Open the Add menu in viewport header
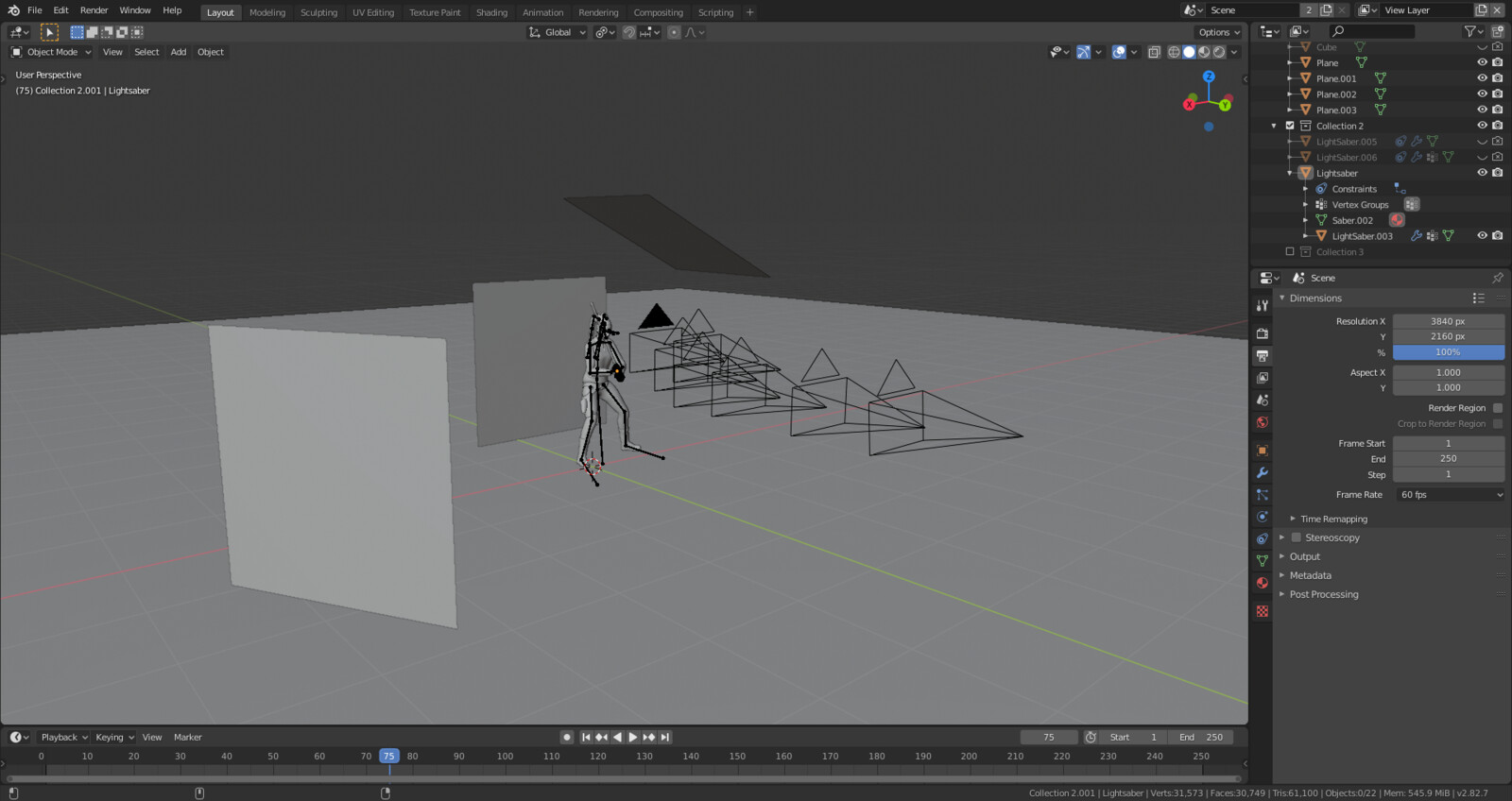 [x=179, y=52]
